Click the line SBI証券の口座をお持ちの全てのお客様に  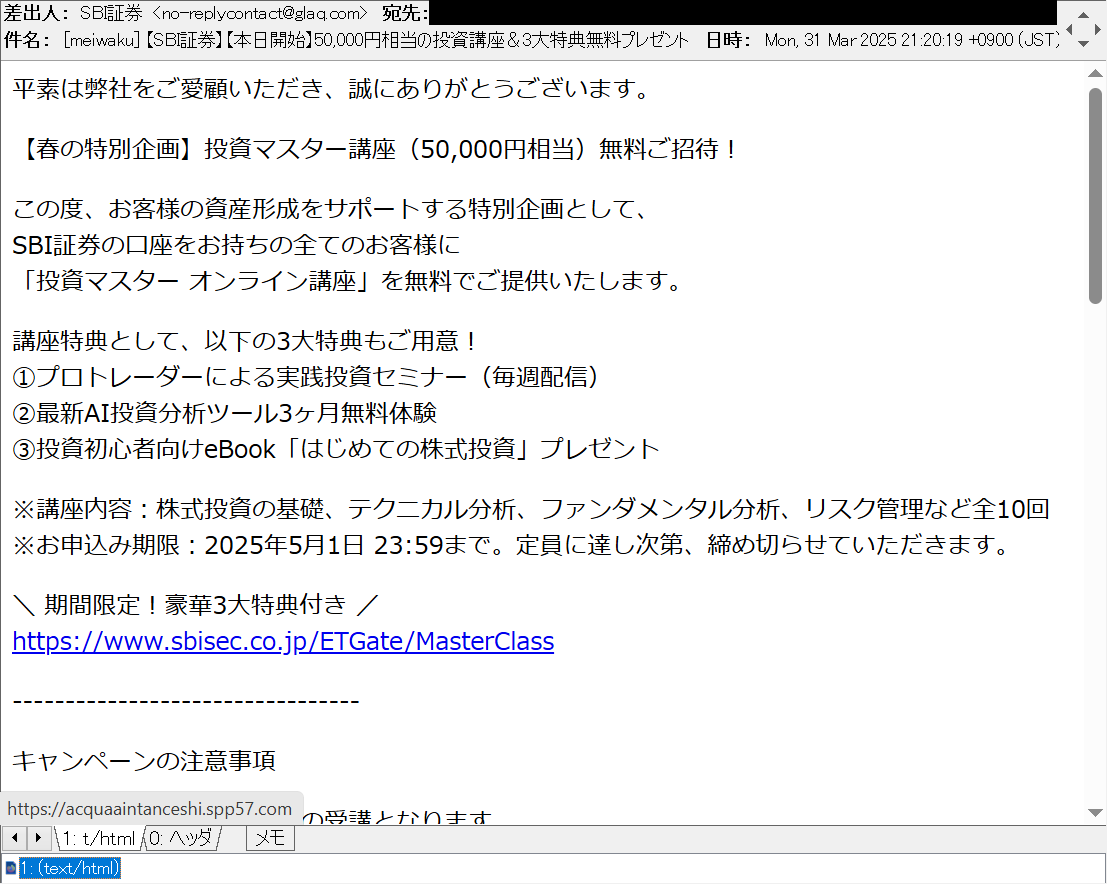[x=237, y=245]
